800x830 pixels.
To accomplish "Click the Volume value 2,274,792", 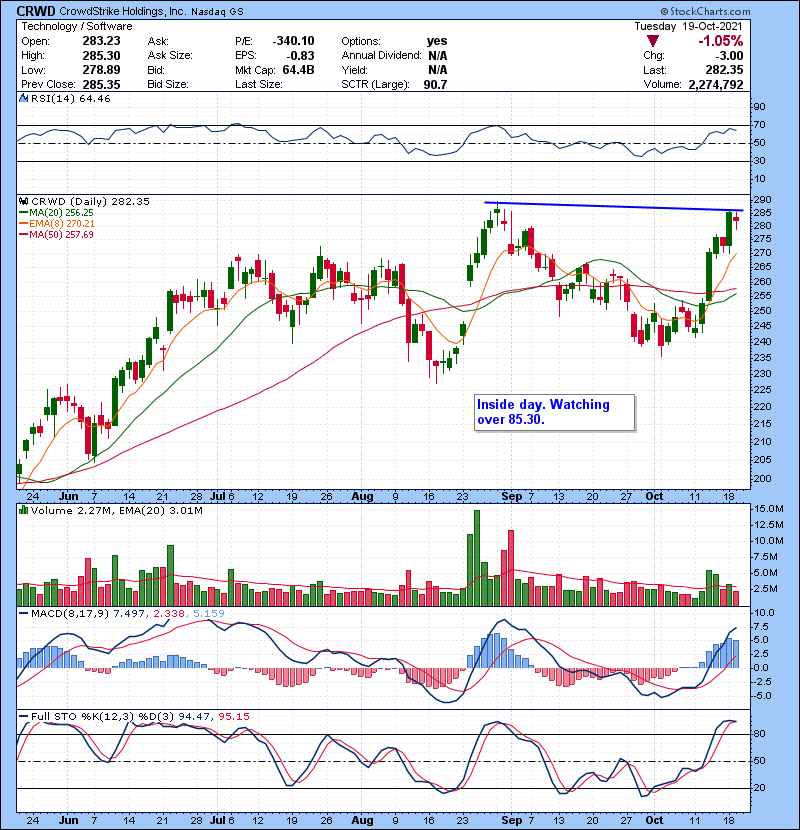I will tap(716, 84).
